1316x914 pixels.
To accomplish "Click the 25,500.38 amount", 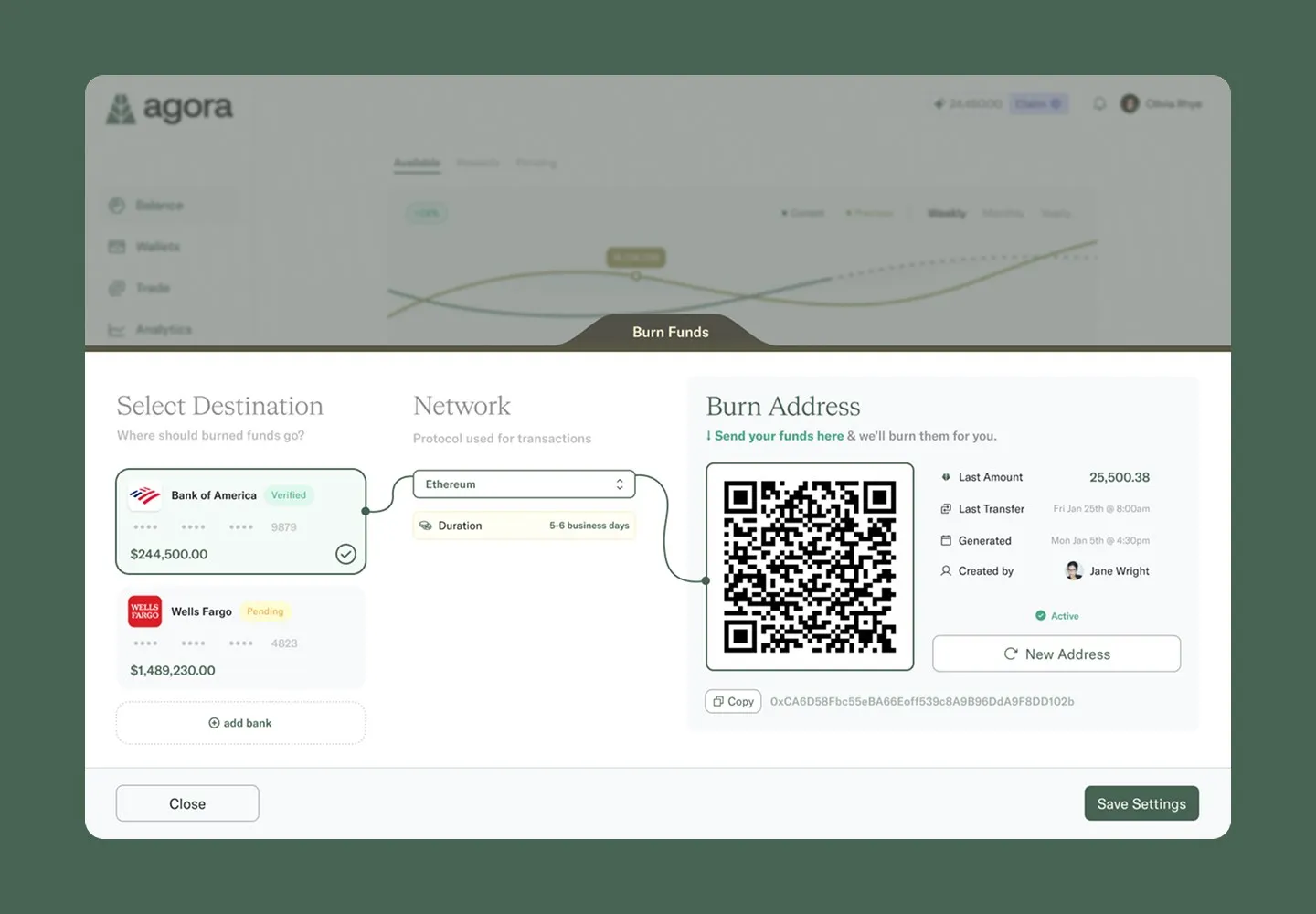I will point(1120,477).
